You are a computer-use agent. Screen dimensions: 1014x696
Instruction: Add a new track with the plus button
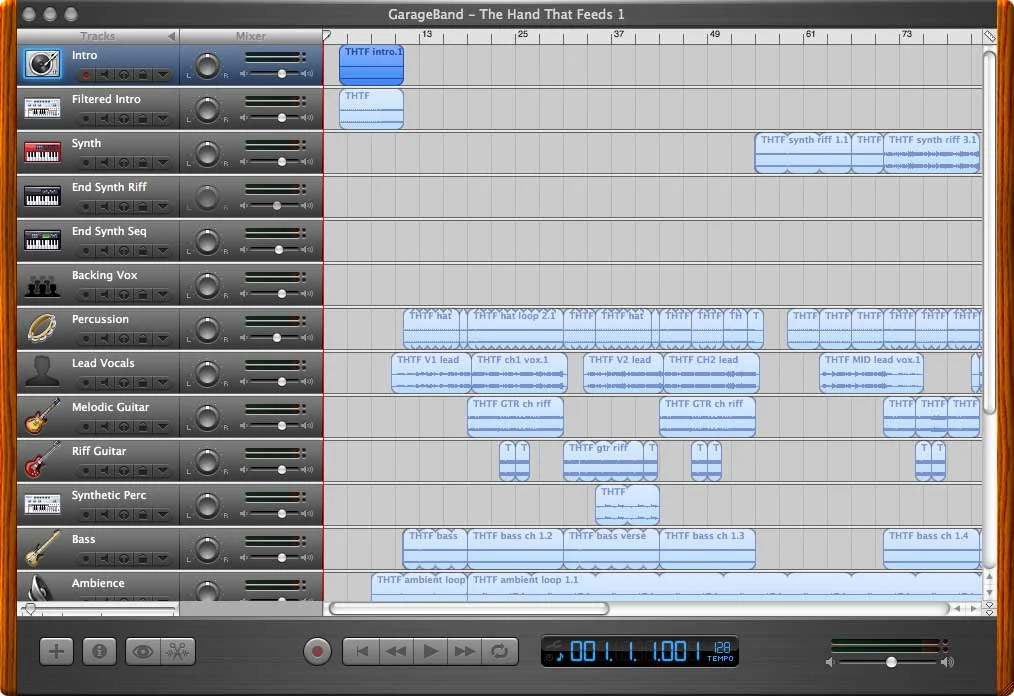(56, 650)
